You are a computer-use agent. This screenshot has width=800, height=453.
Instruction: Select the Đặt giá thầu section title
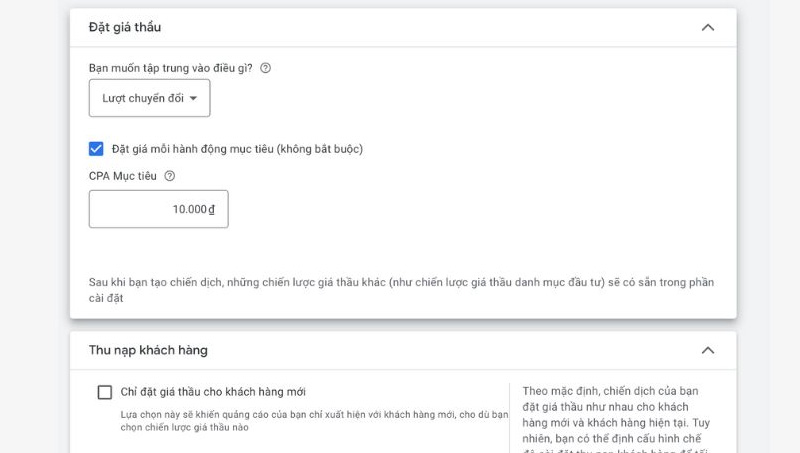pyautogui.click(x=125, y=27)
